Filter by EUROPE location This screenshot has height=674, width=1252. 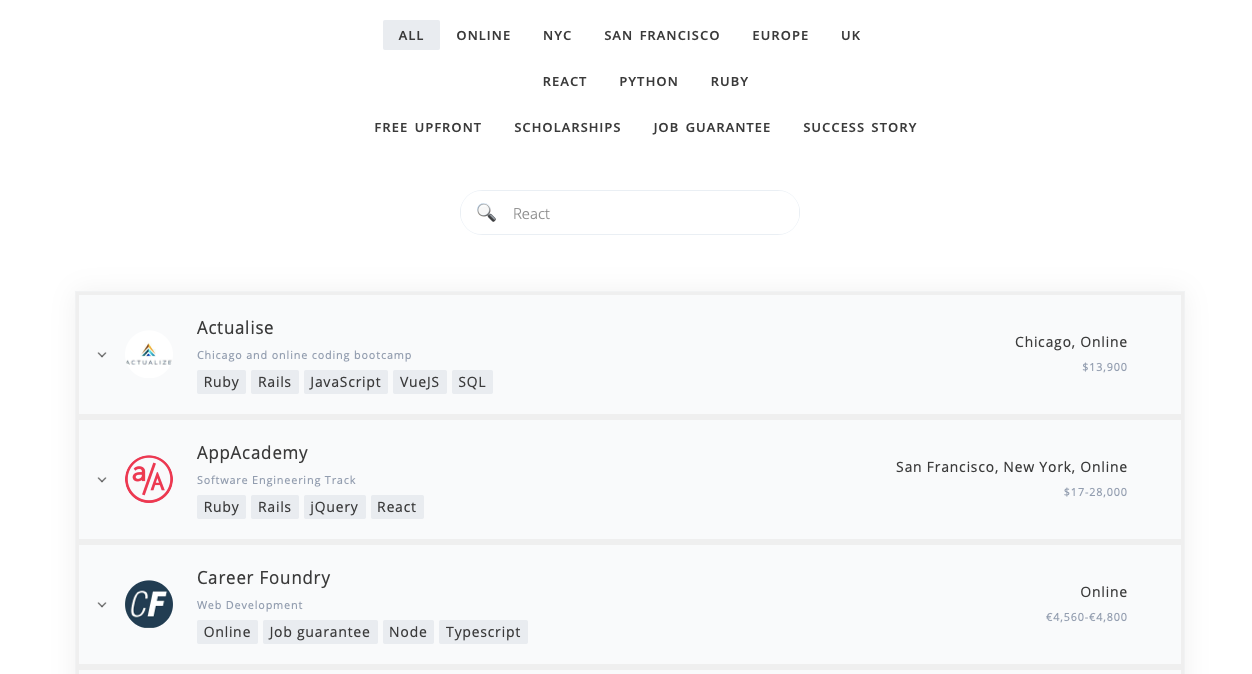(x=781, y=35)
